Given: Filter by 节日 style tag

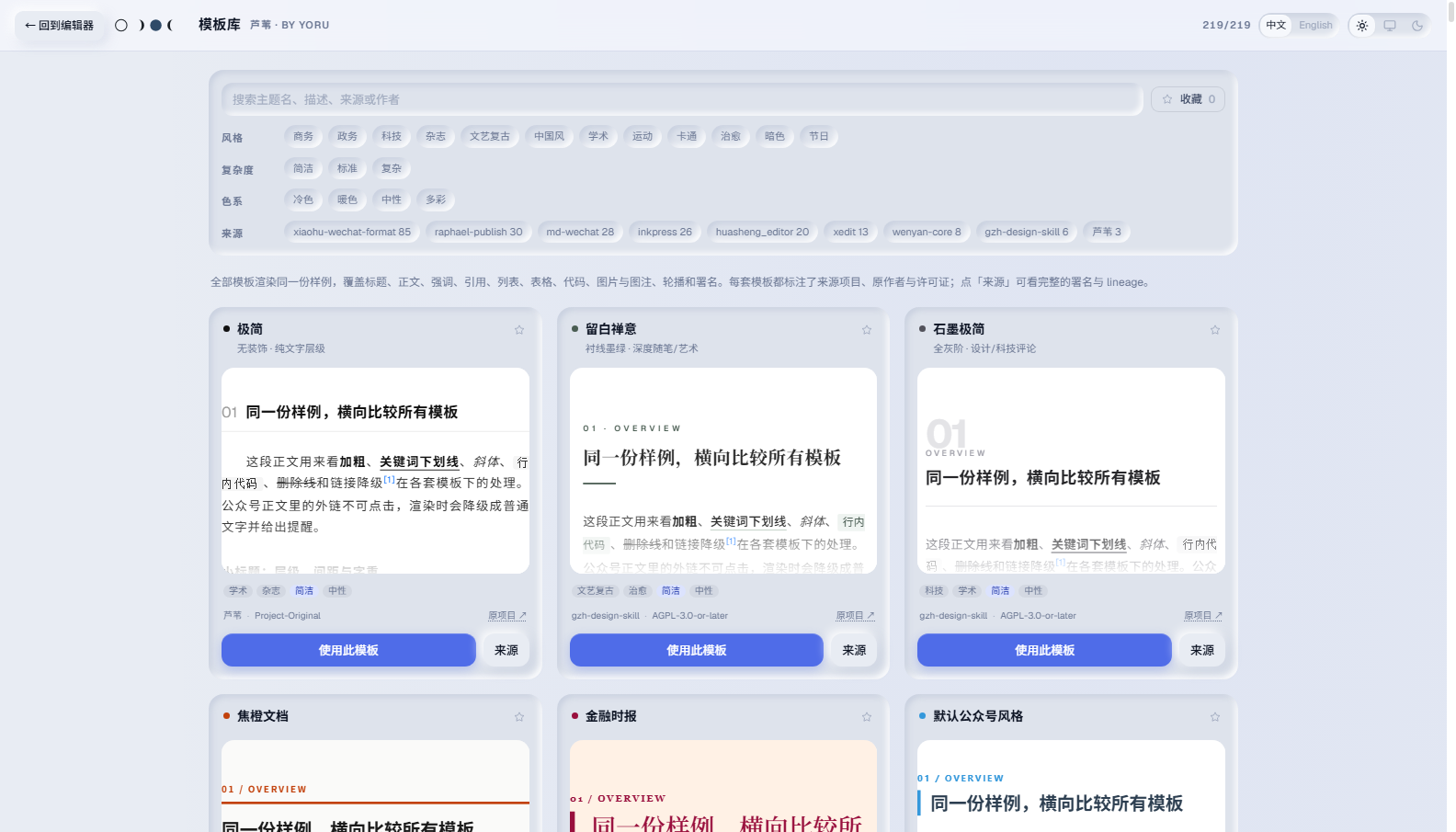Looking at the screenshot, I should click(819, 136).
